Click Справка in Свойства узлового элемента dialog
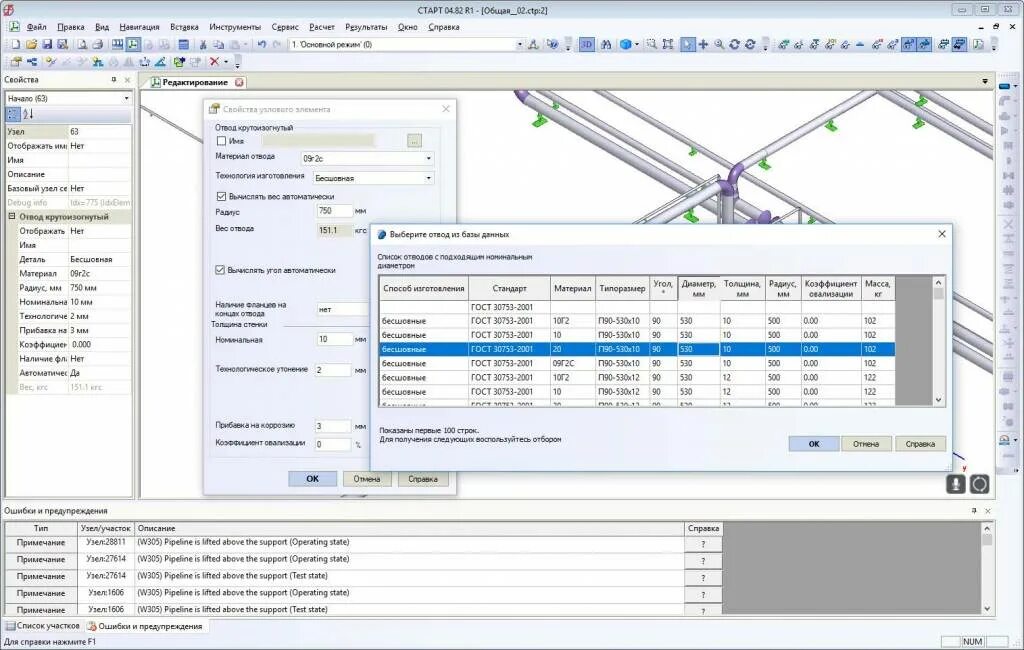 (x=423, y=479)
